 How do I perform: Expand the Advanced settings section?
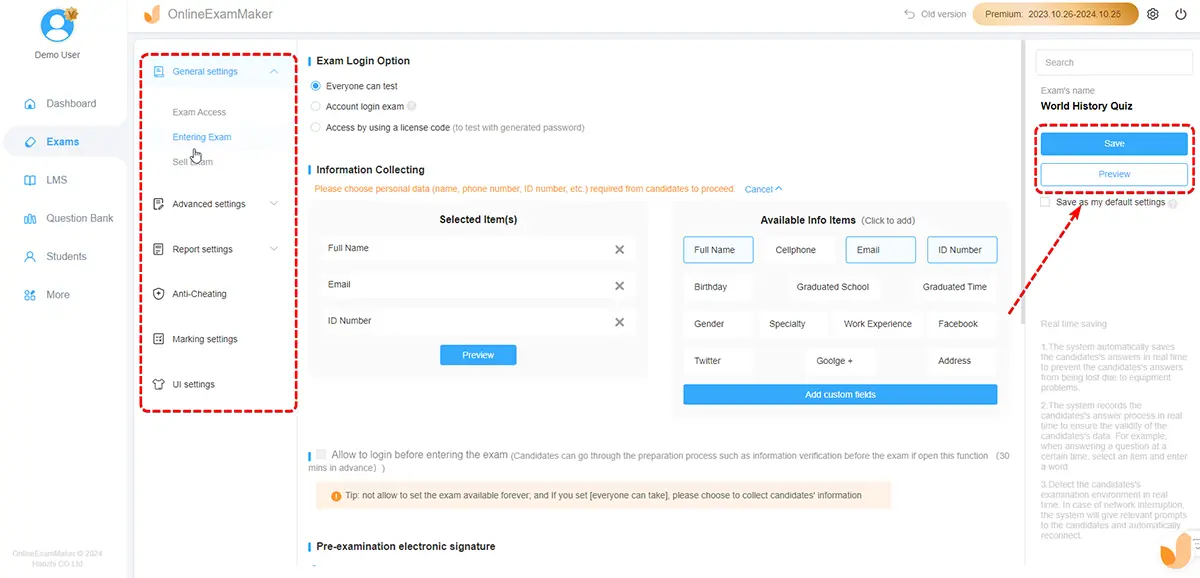[x=274, y=204]
